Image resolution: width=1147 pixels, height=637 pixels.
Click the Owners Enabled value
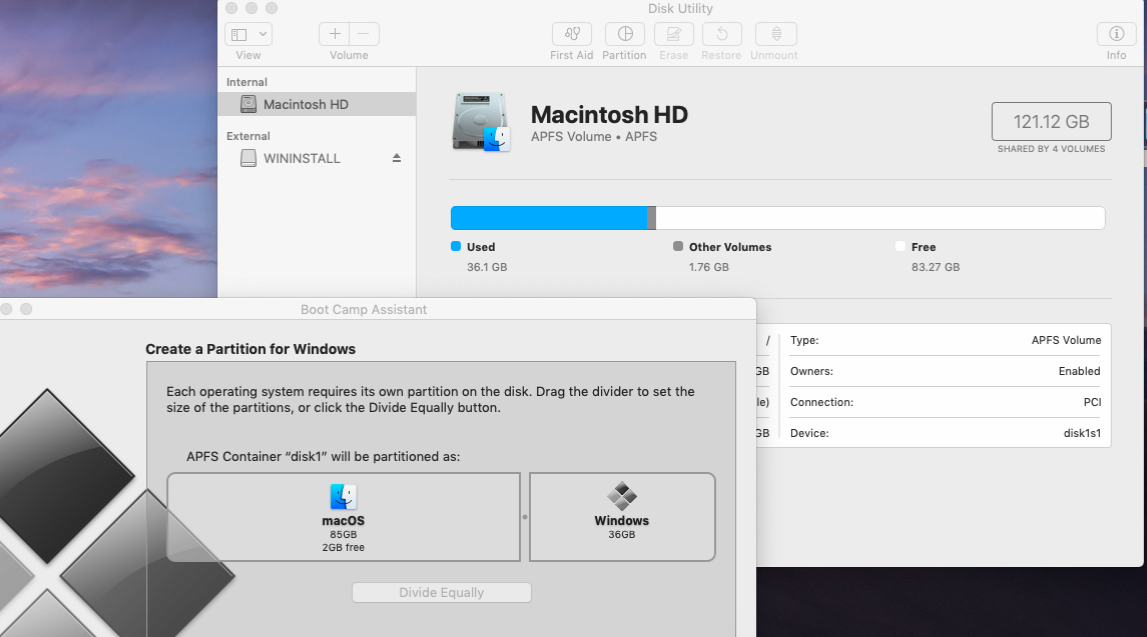1079,371
